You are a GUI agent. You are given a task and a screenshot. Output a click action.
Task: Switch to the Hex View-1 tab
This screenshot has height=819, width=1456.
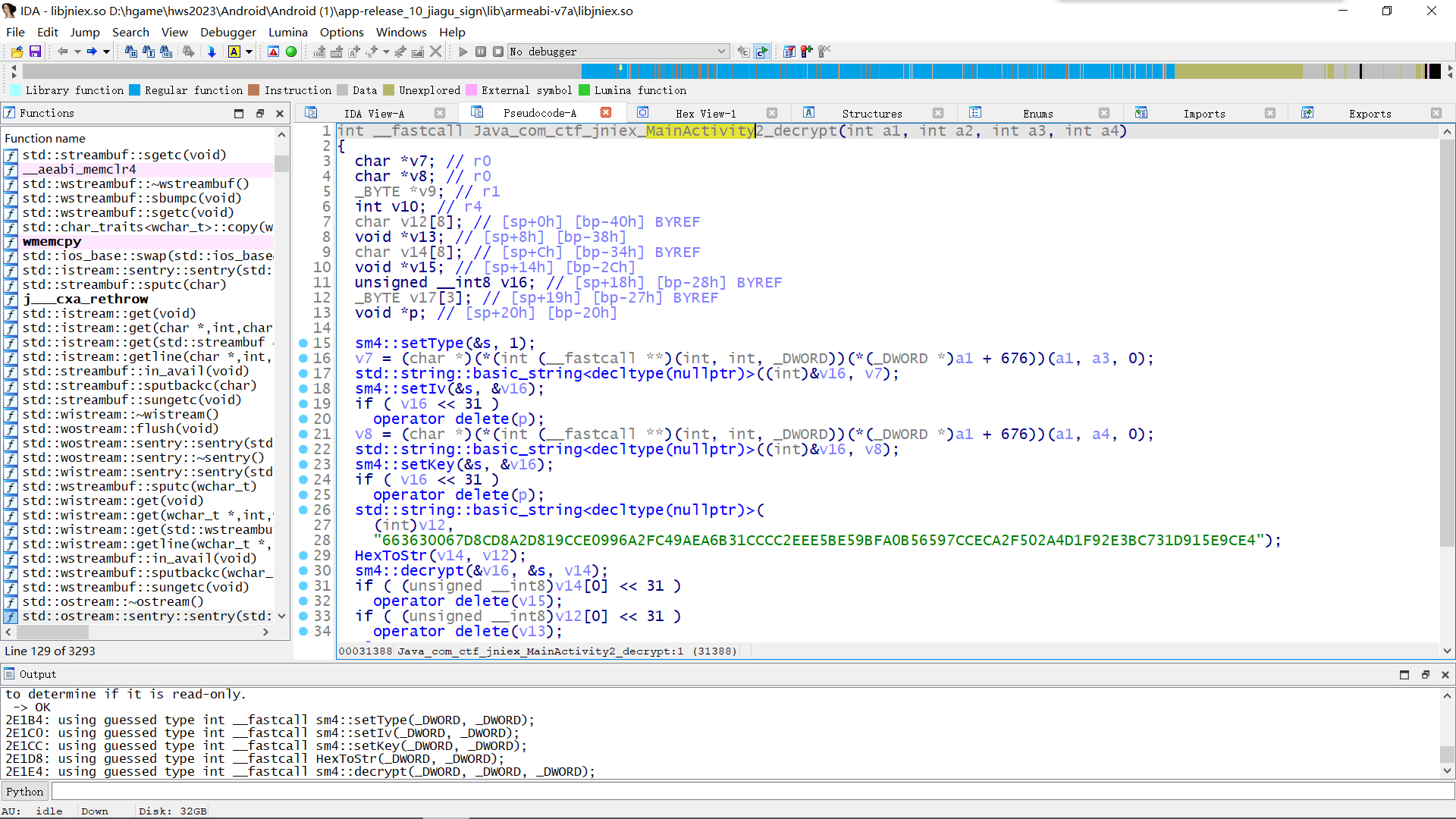tap(705, 114)
